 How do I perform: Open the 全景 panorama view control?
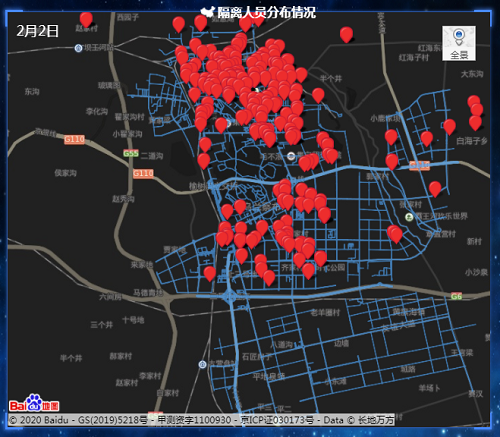point(459,43)
